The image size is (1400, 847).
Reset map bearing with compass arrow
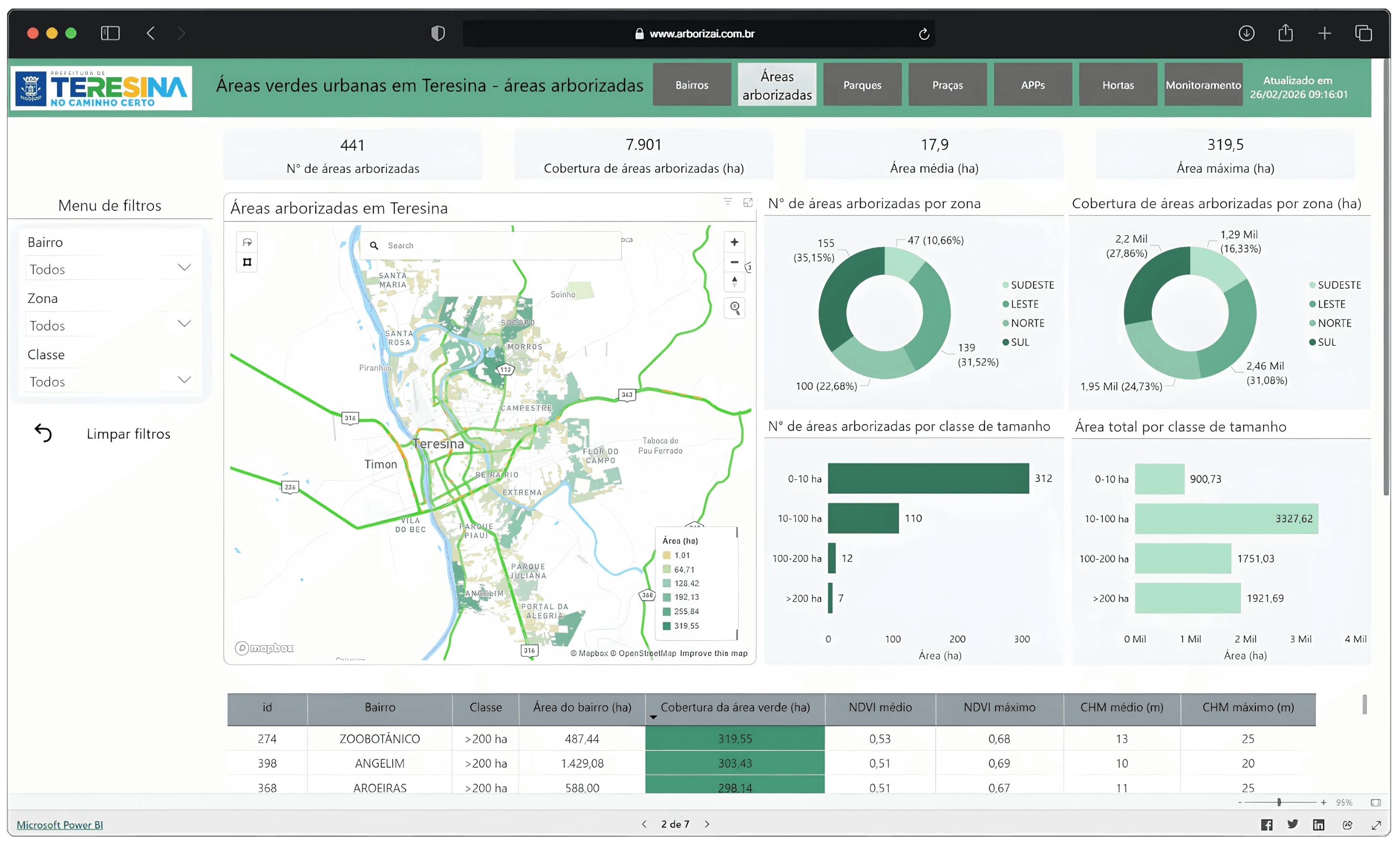coord(734,281)
